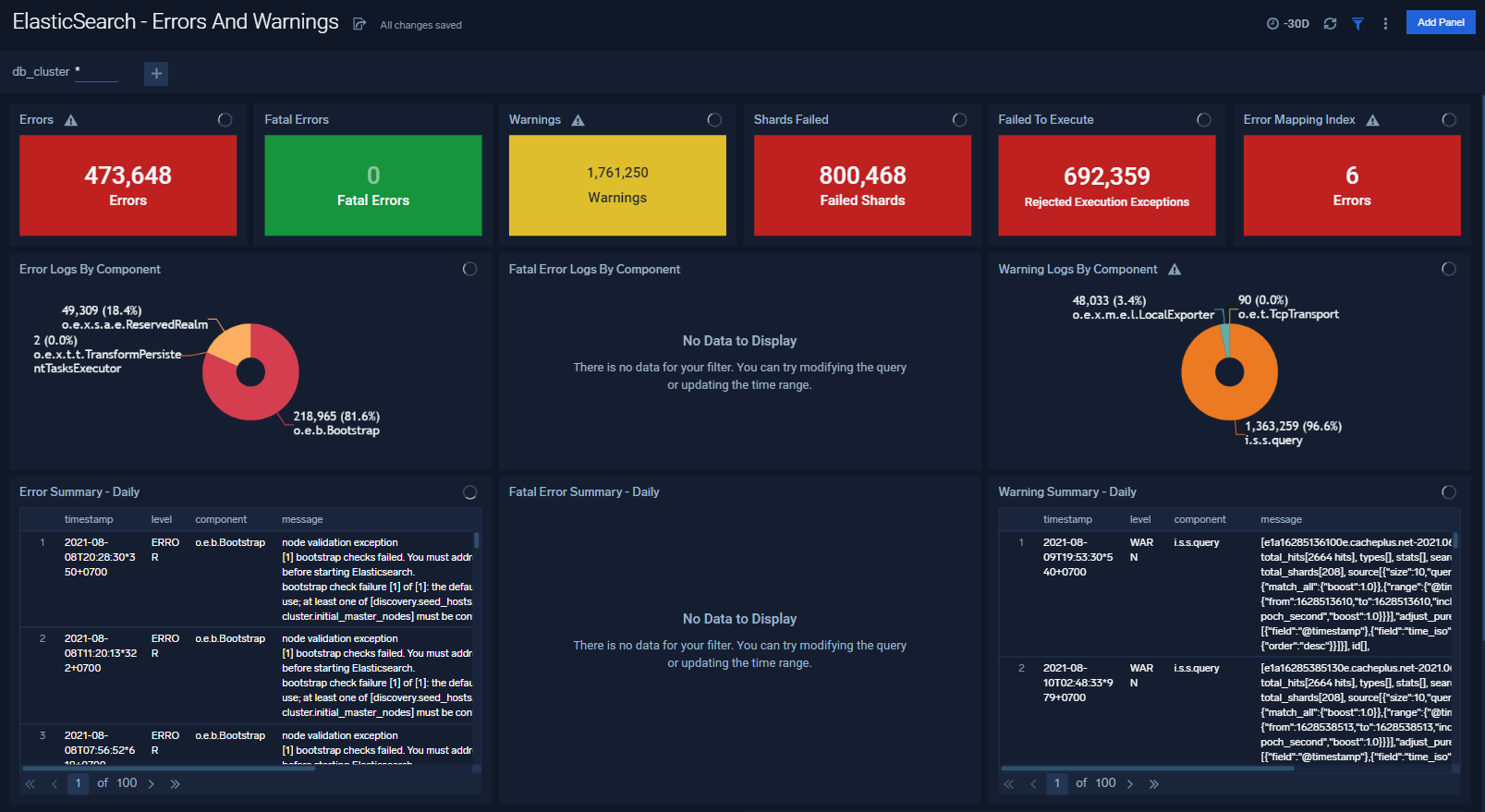
Task: Go to next page in Error Summary table
Action: (x=152, y=783)
